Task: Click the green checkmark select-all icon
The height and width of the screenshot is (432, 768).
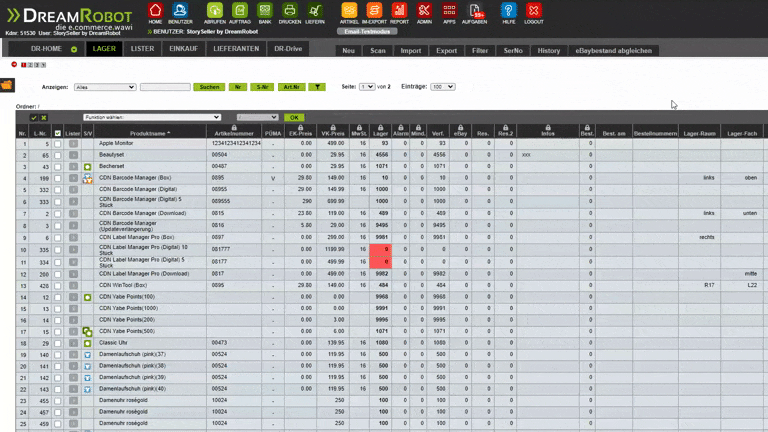Action: (33, 118)
